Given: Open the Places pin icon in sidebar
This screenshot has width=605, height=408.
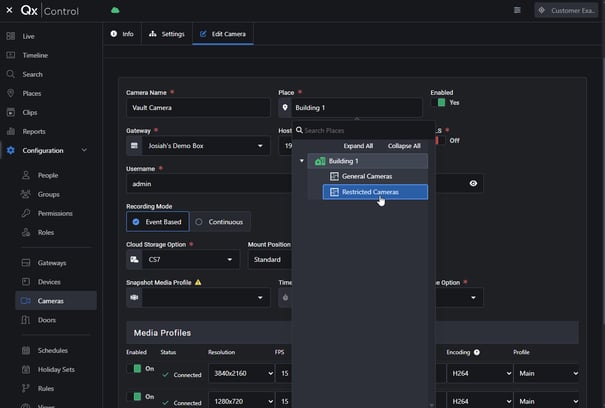Looking at the screenshot, I should tap(11, 93).
